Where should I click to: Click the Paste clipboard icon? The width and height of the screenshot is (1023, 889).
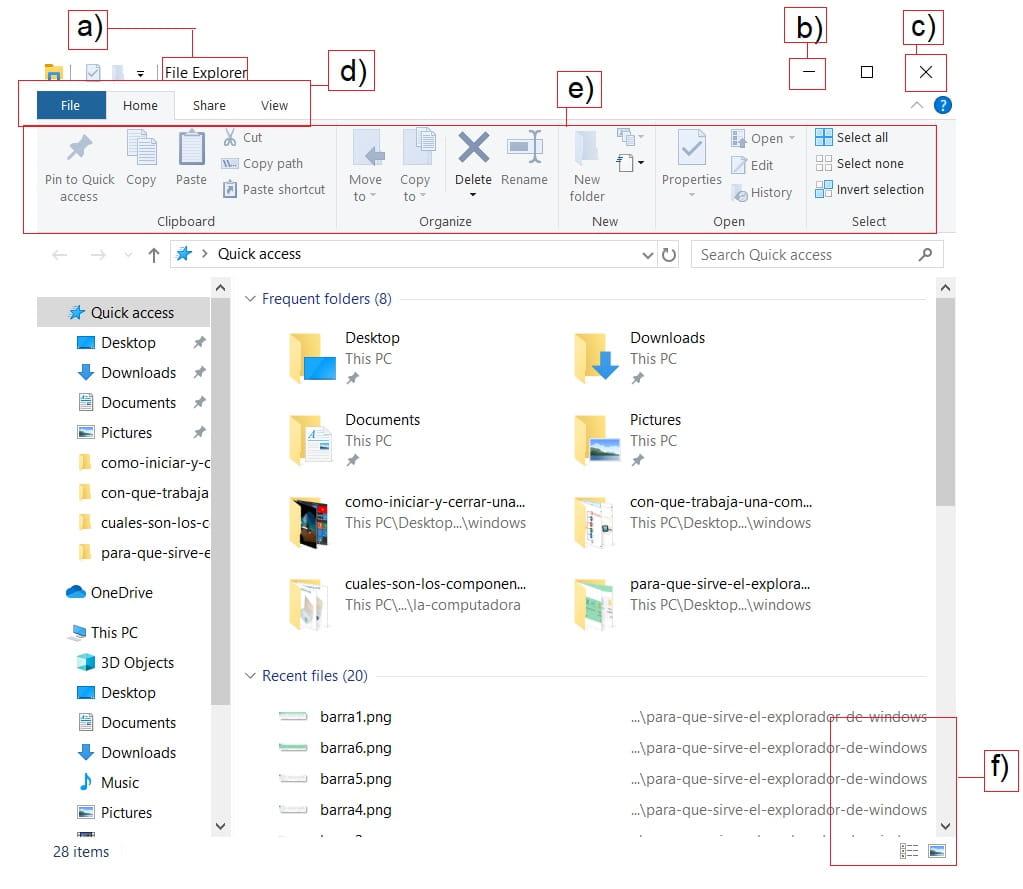pos(191,148)
